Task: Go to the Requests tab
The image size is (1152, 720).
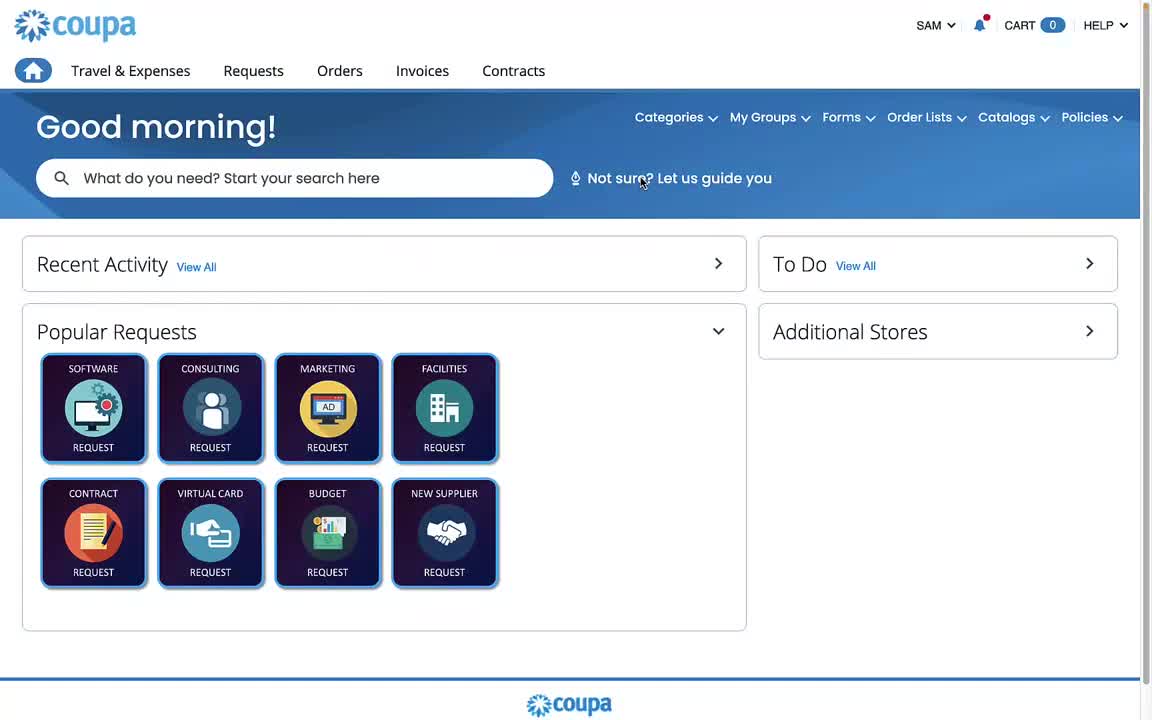Action: [x=253, y=71]
